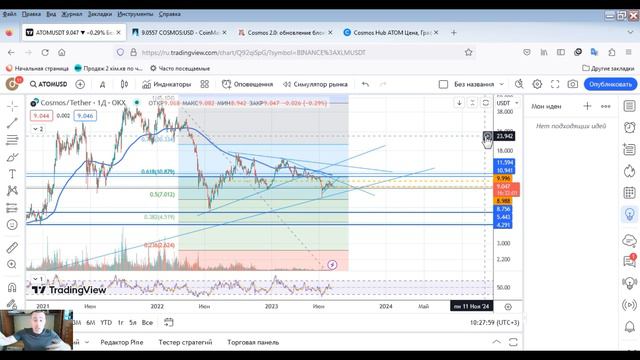Open the chart settings gear icon
The width and height of the screenshot is (640, 360).
point(537,84)
